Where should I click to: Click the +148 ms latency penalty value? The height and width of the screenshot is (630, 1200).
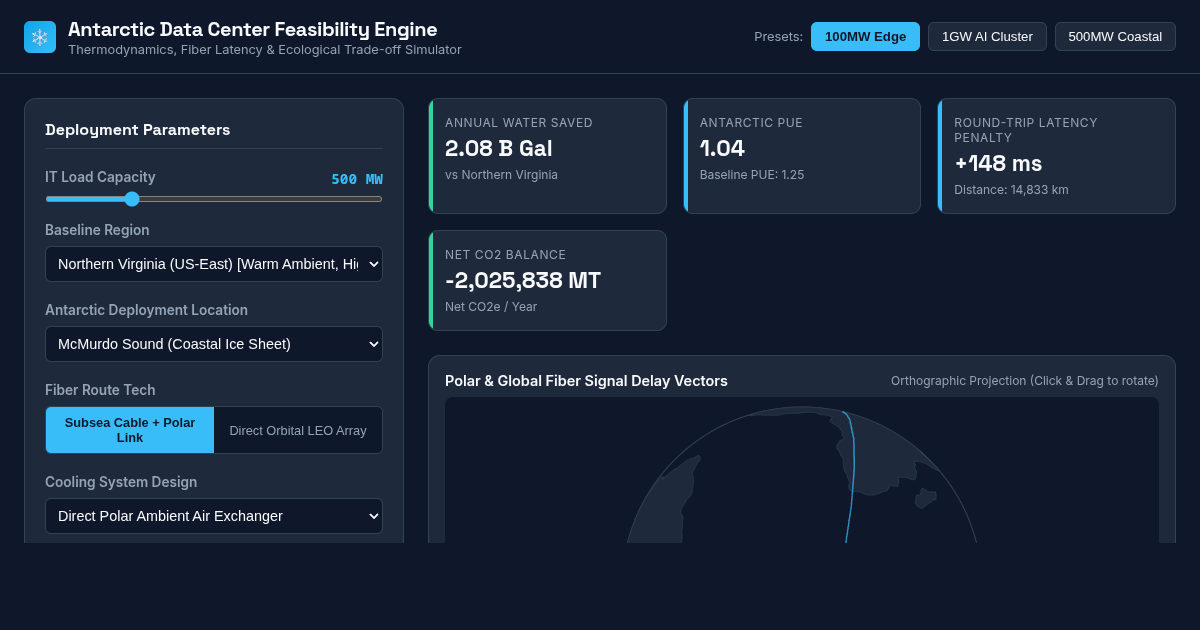(x=998, y=163)
